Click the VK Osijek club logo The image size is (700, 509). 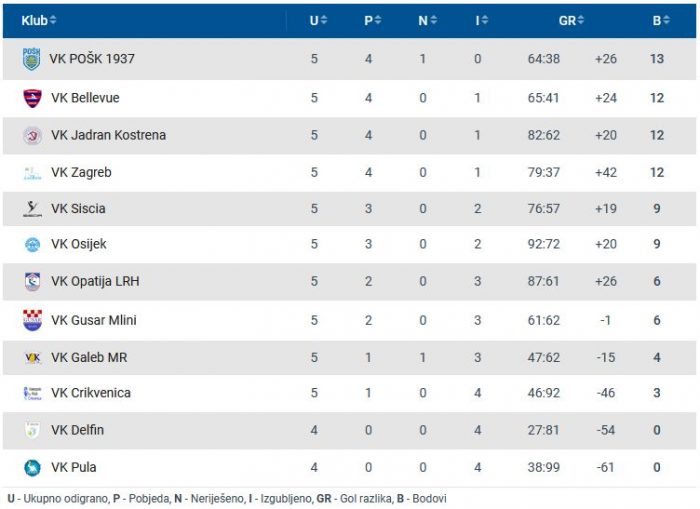tap(32, 245)
